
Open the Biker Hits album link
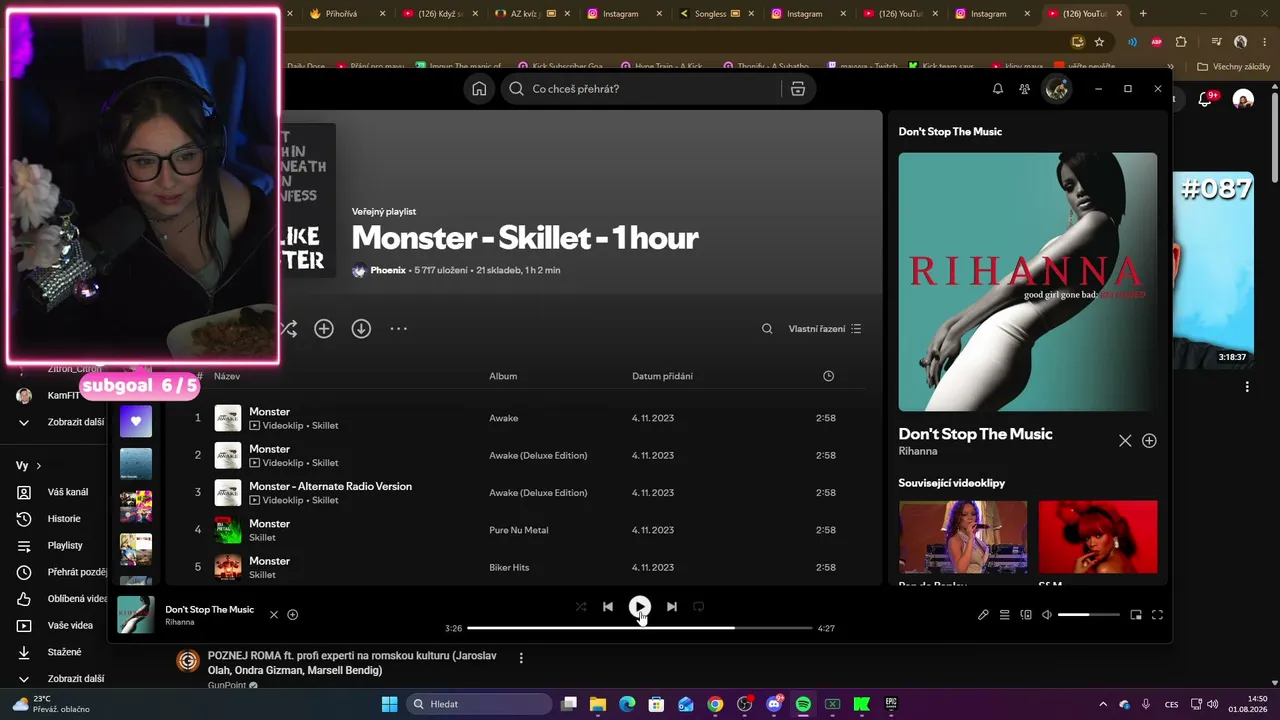coord(509,568)
